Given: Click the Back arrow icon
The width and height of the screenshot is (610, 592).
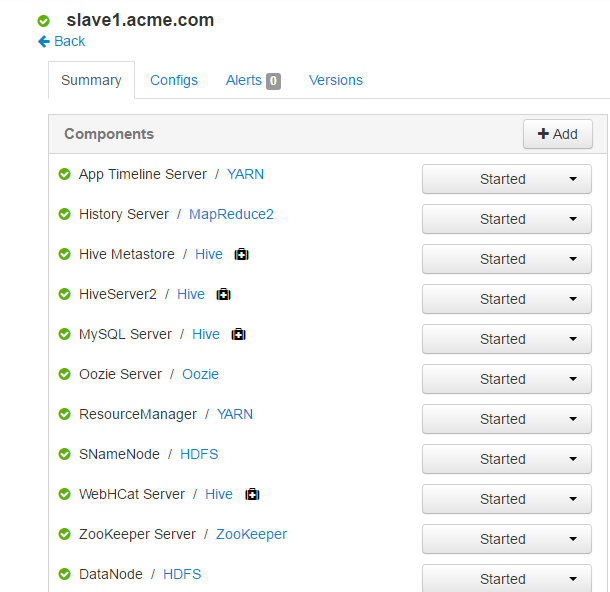Looking at the screenshot, I should click(44, 41).
